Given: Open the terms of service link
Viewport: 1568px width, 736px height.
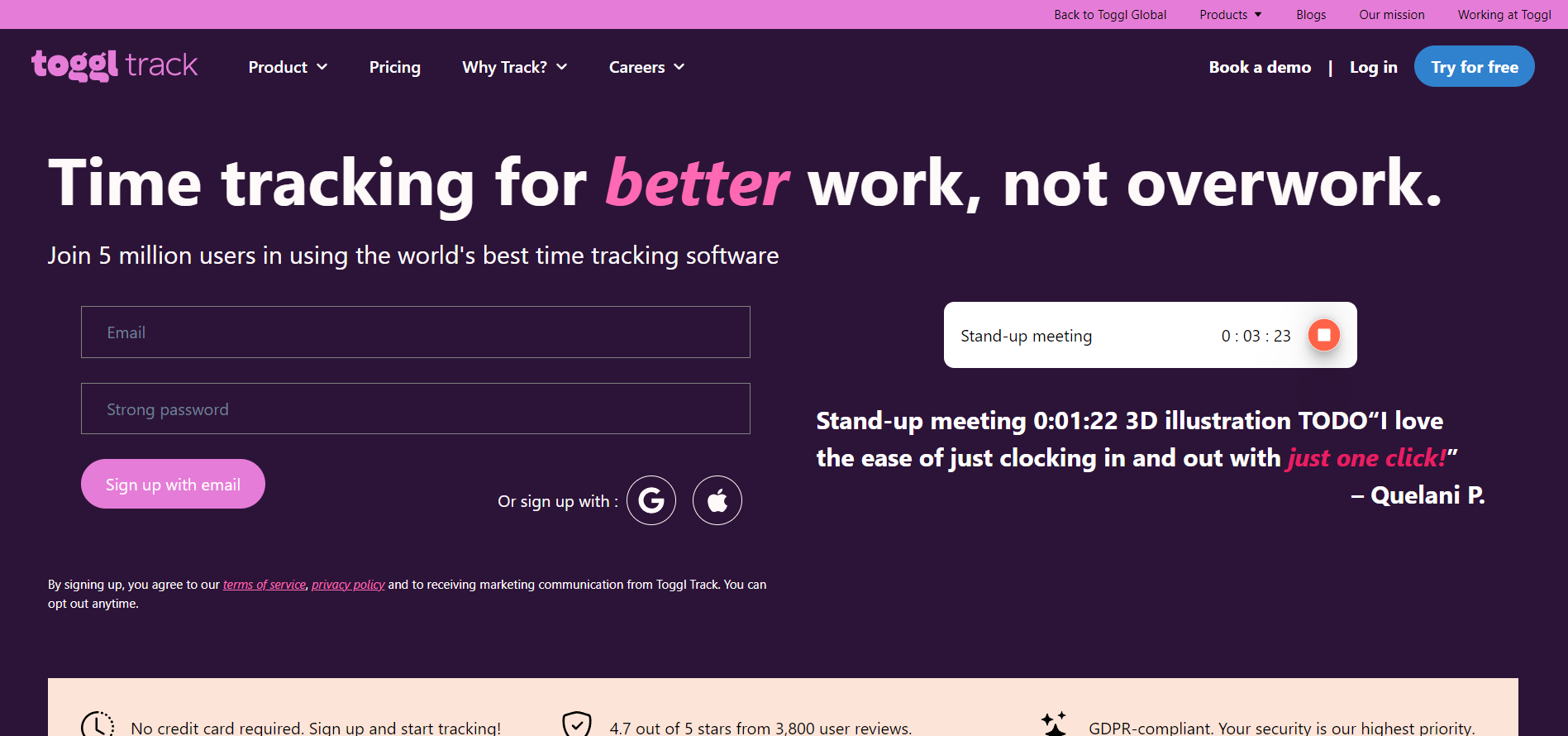Looking at the screenshot, I should point(265,585).
